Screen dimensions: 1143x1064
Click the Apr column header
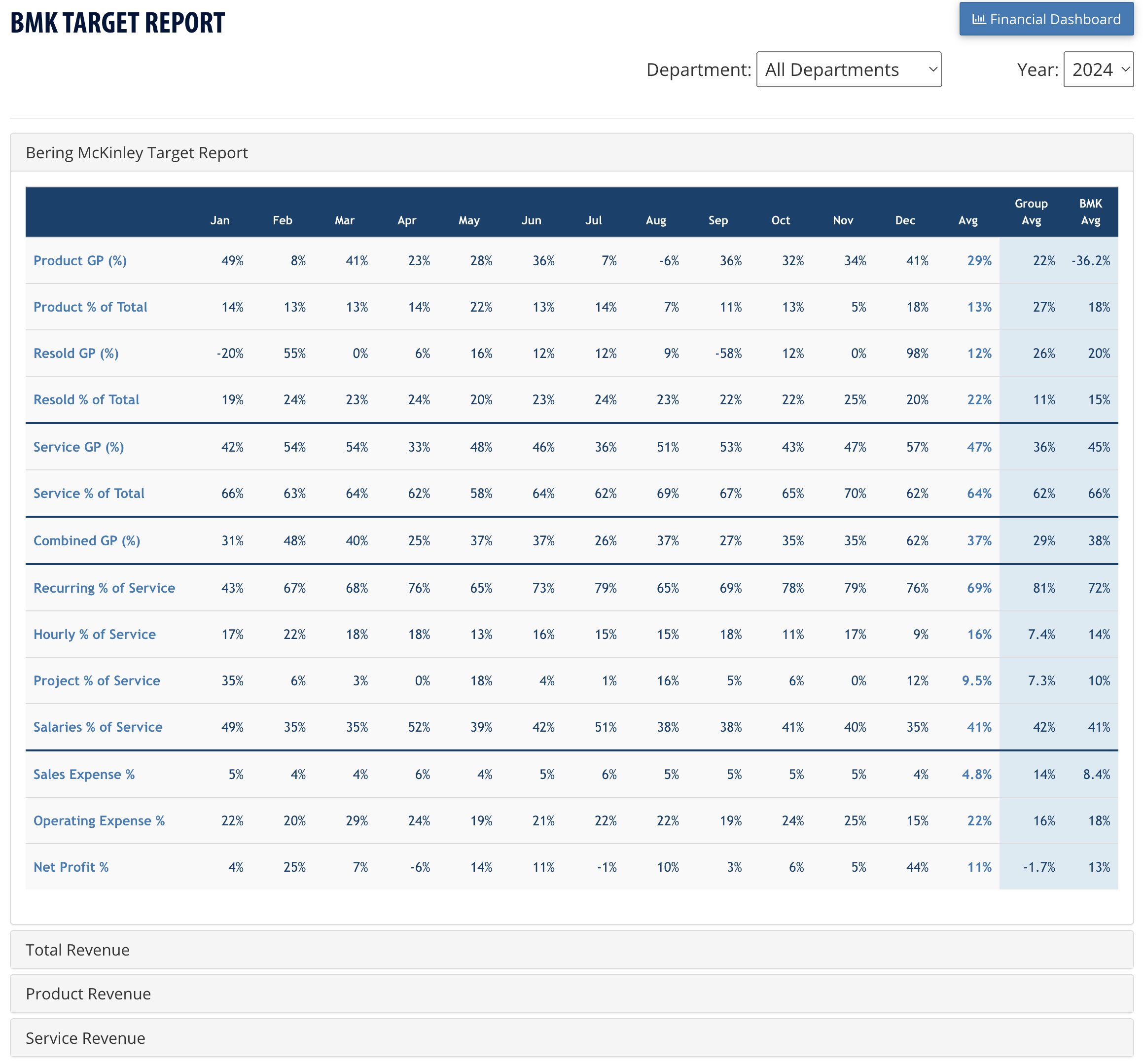[406, 220]
